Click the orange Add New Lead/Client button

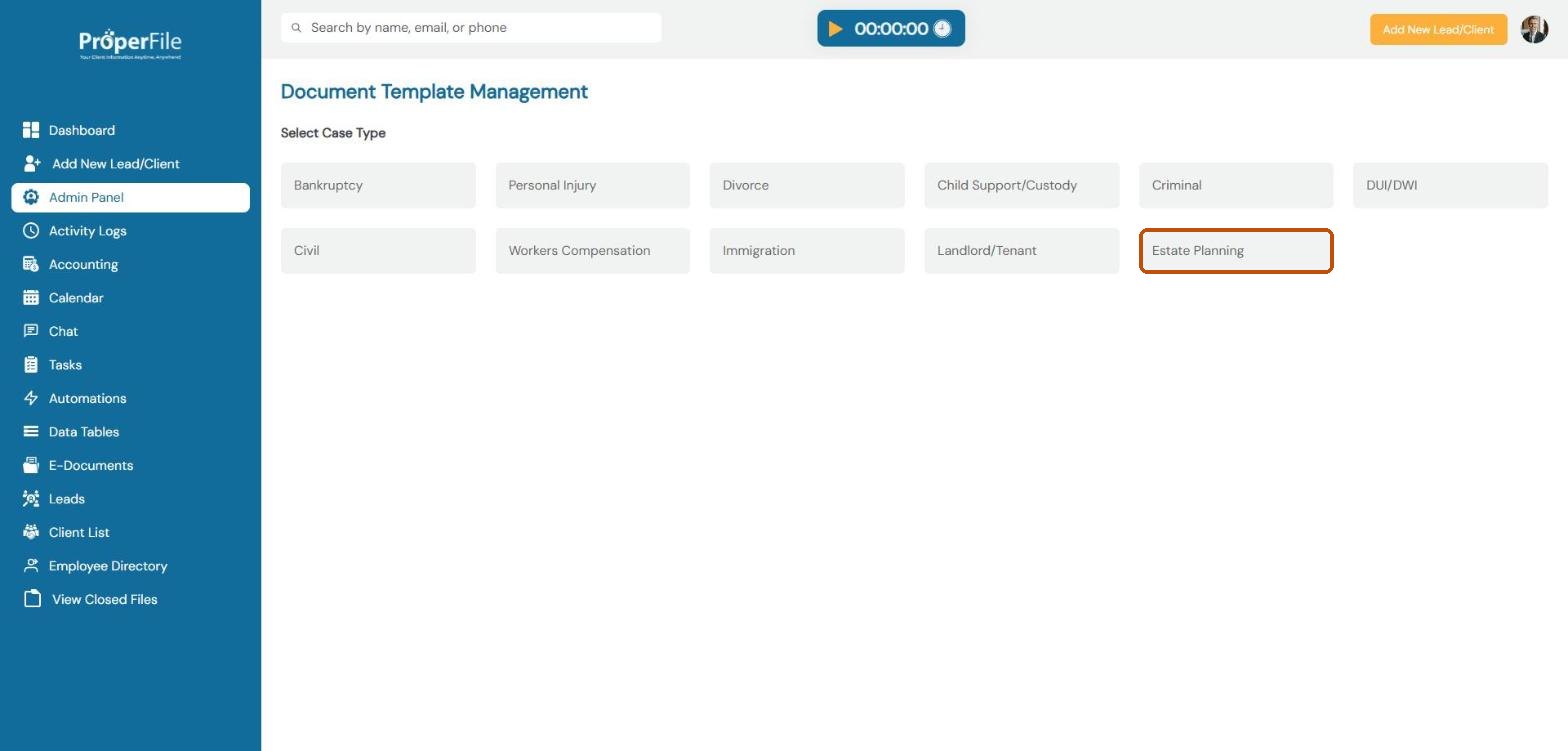click(1438, 29)
